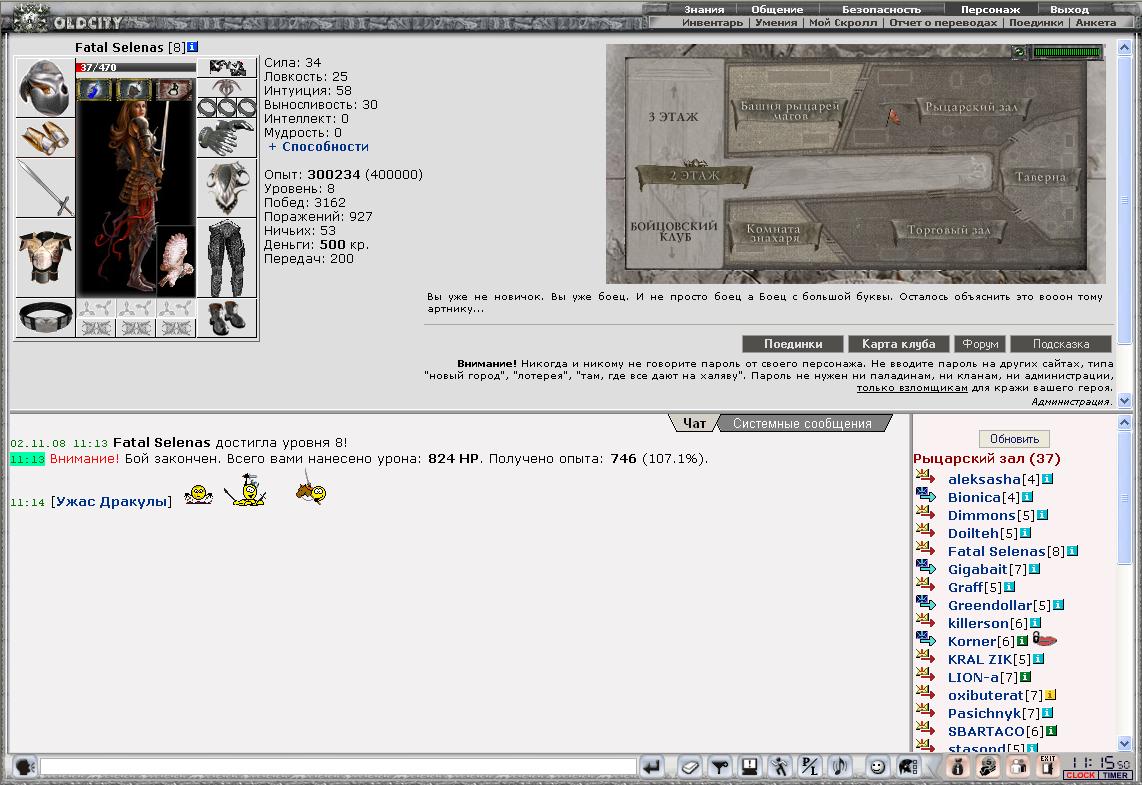Click the helmet equipment slot
The width and height of the screenshot is (1142, 785).
pyautogui.click(x=45, y=87)
